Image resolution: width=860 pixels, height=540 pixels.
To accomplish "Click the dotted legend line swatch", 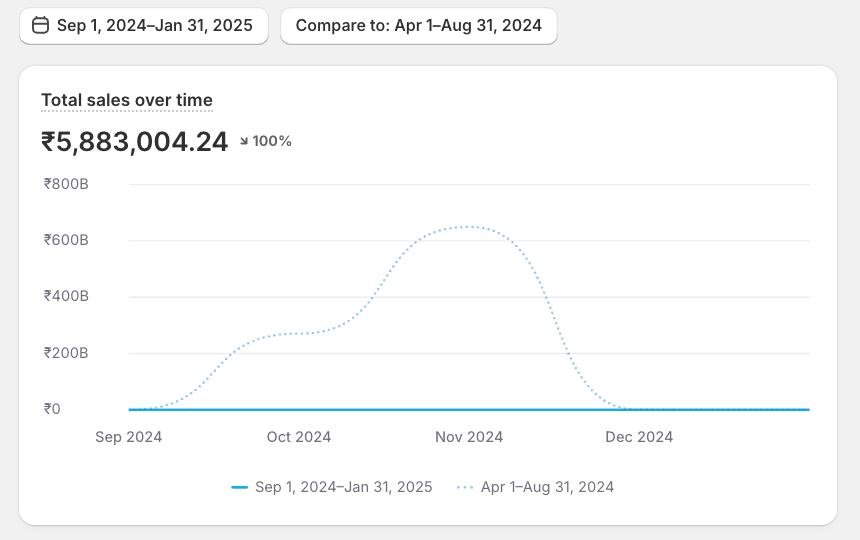I will pos(465,487).
